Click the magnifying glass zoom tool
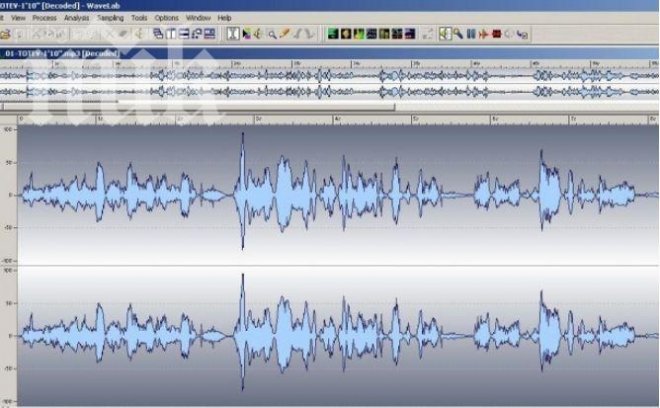 tap(271, 33)
